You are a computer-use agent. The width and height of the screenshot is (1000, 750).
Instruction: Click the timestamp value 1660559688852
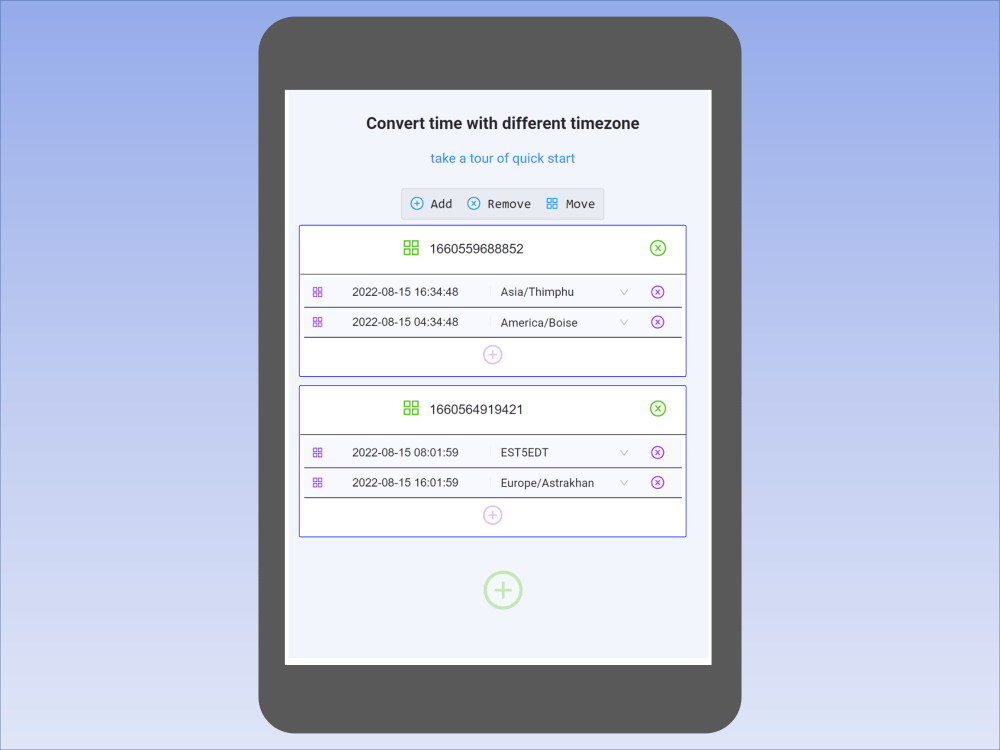tap(476, 249)
